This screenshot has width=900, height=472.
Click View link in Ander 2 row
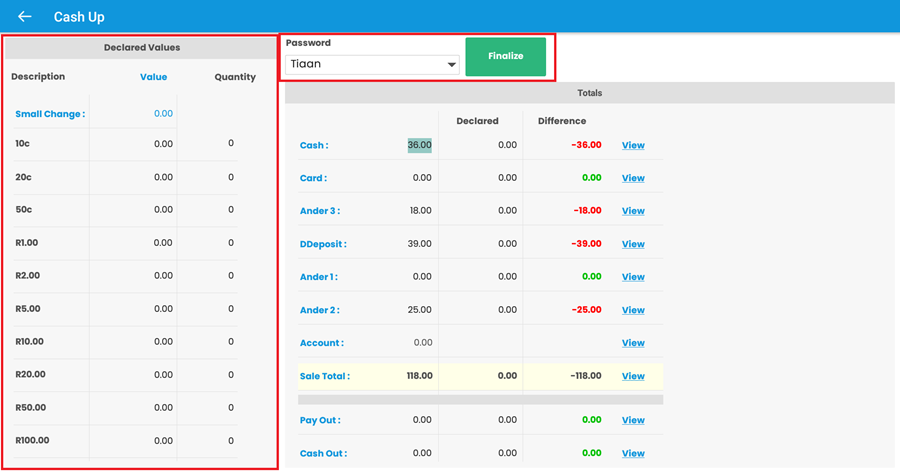633,310
